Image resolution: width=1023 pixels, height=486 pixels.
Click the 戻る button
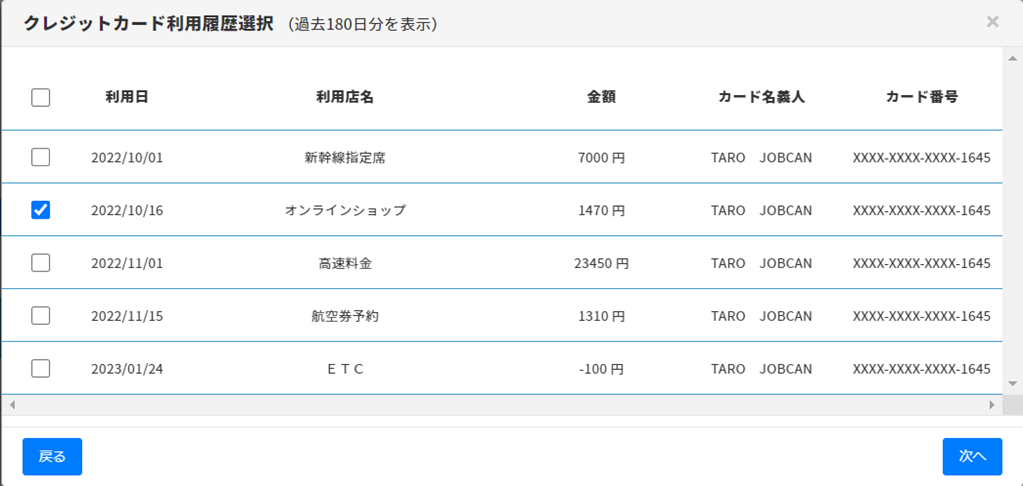(x=52, y=456)
